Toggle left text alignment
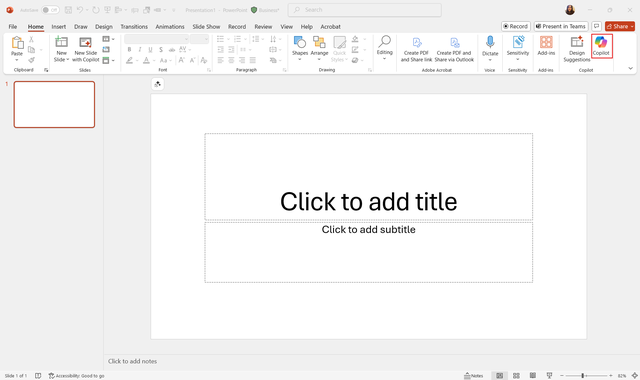The image size is (640, 380). pyautogui.click(x=221, y=60)
